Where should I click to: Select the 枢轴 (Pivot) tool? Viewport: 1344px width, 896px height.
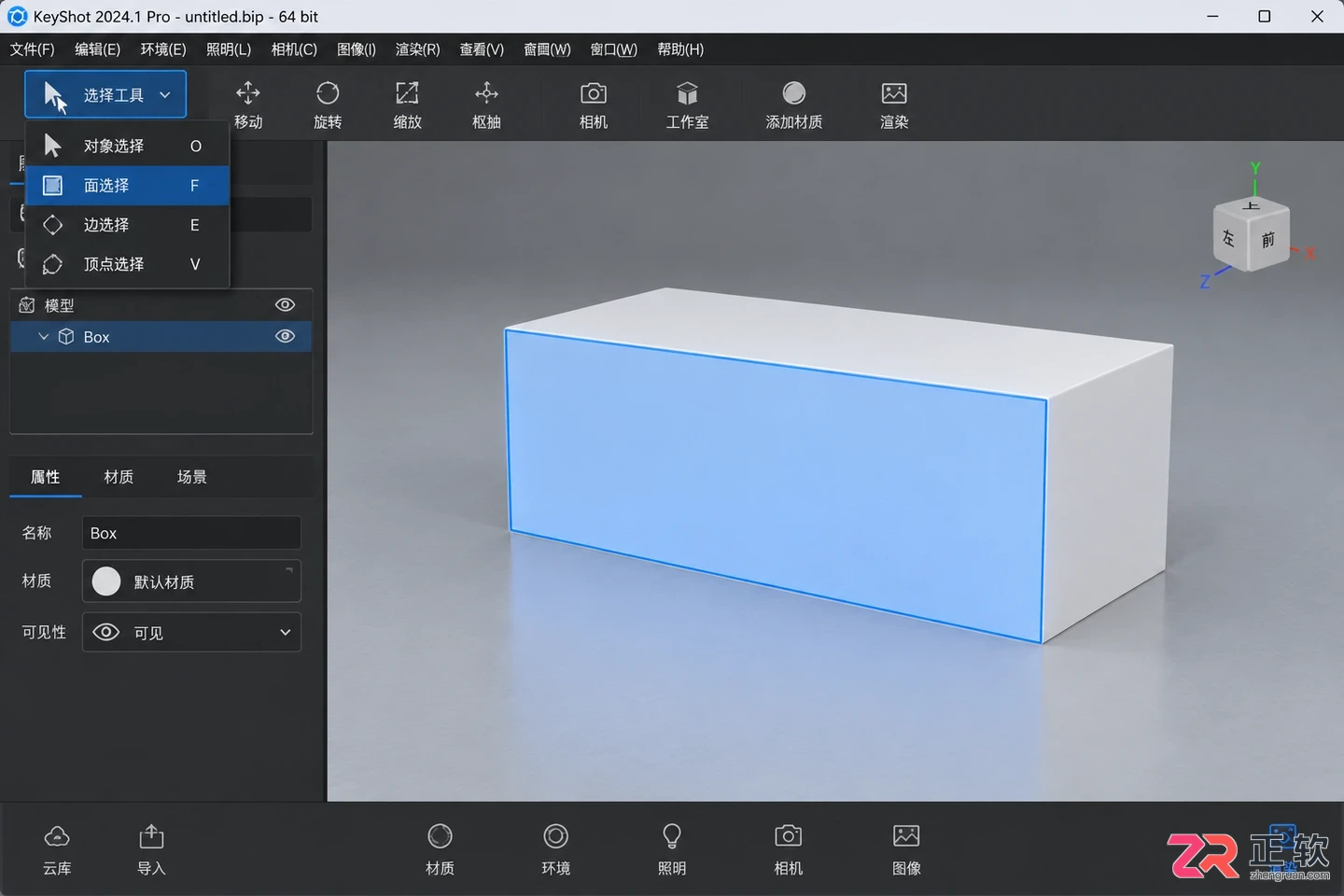pos(486,93)
